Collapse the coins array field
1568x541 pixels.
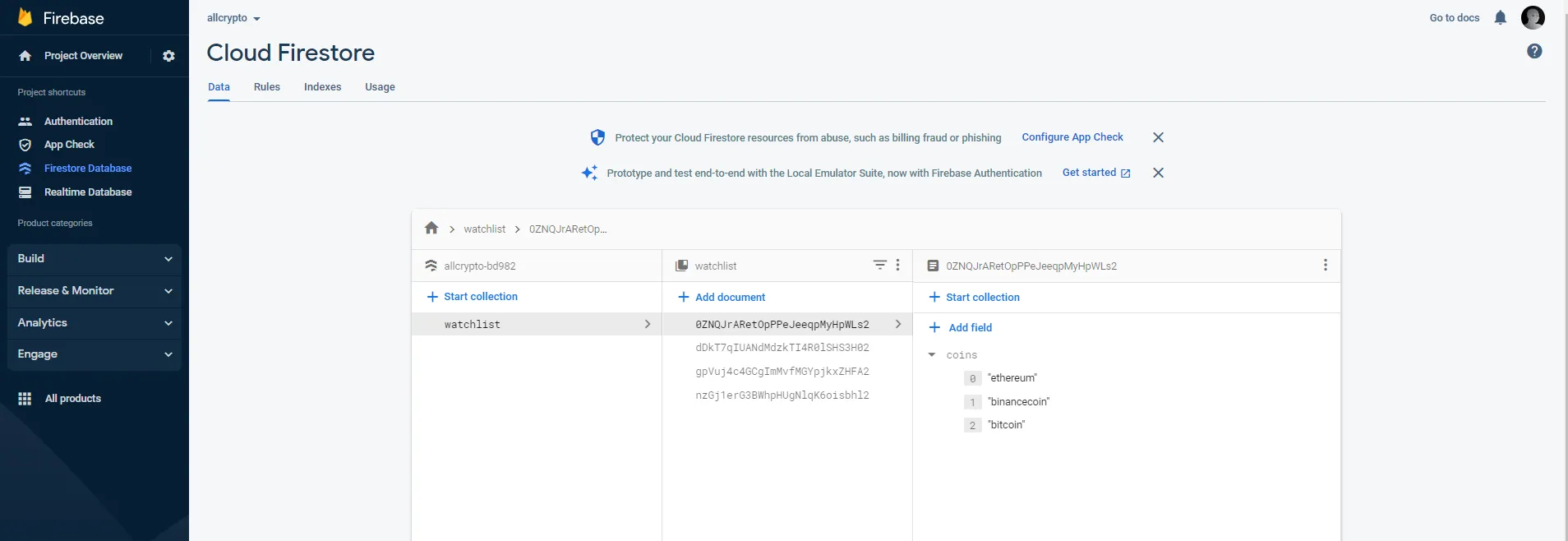[x=932, y=355]
